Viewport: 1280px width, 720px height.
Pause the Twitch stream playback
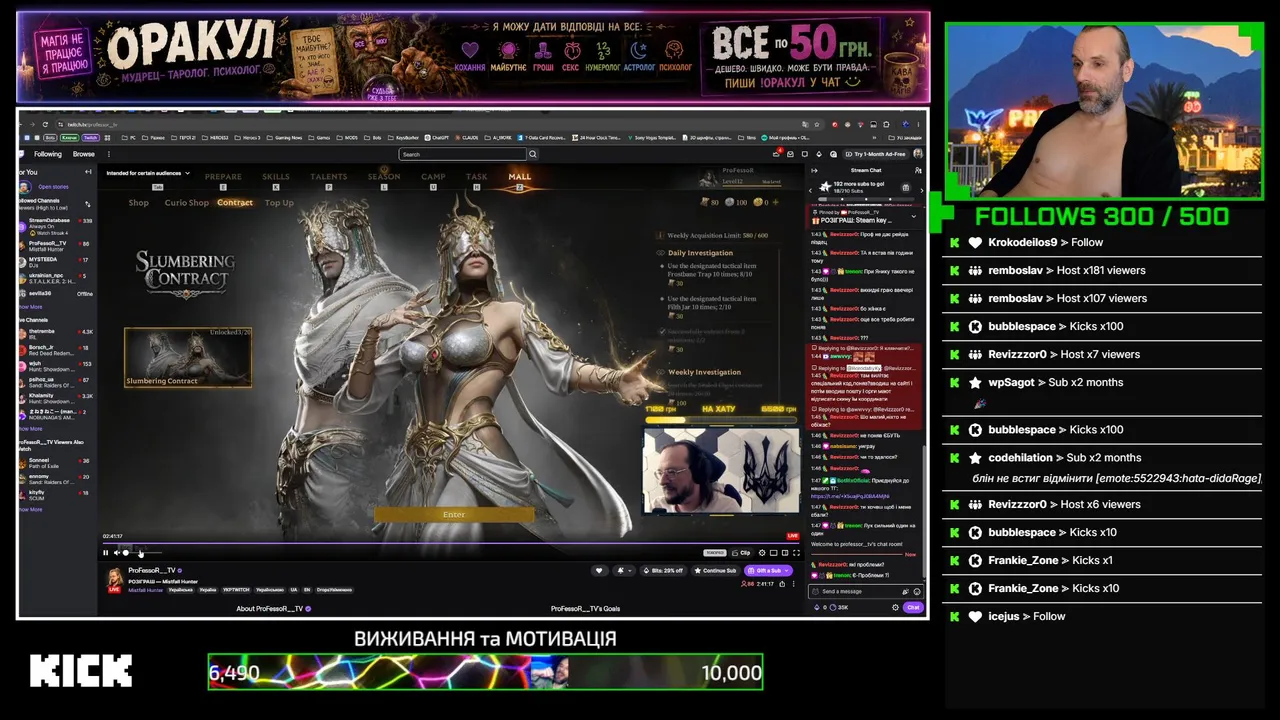point(105,553)
